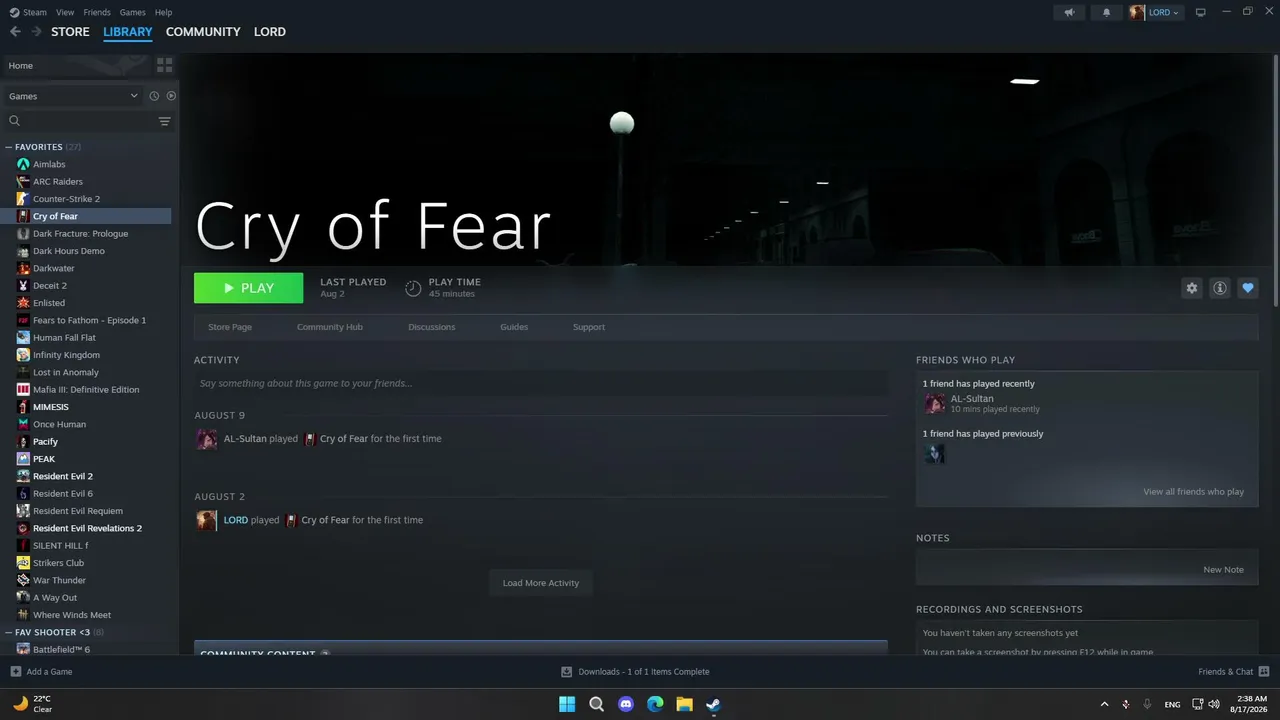Open Discord from the taskbar
This screenshot has width=1280, height=720.
pos(626,704)
